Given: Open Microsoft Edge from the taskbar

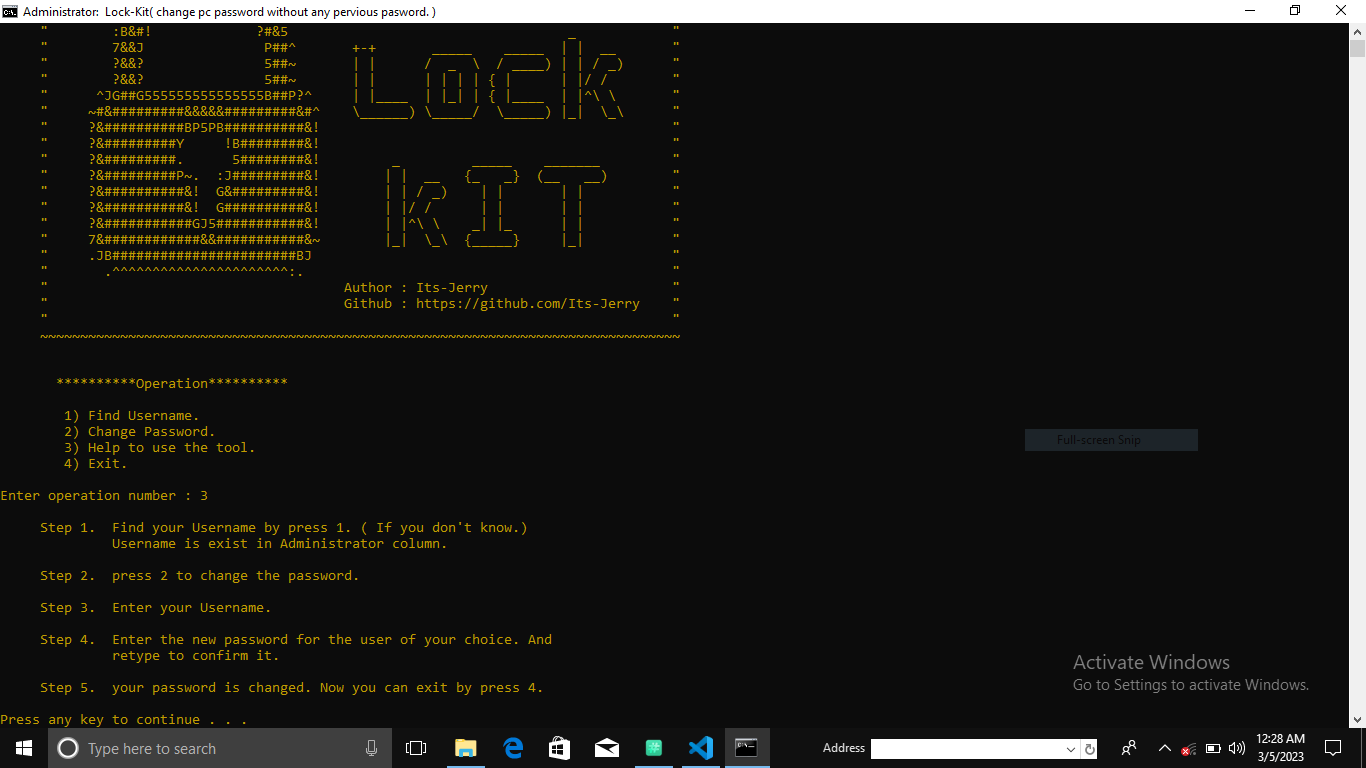Looking at the screenshot, I should (513, 747).
